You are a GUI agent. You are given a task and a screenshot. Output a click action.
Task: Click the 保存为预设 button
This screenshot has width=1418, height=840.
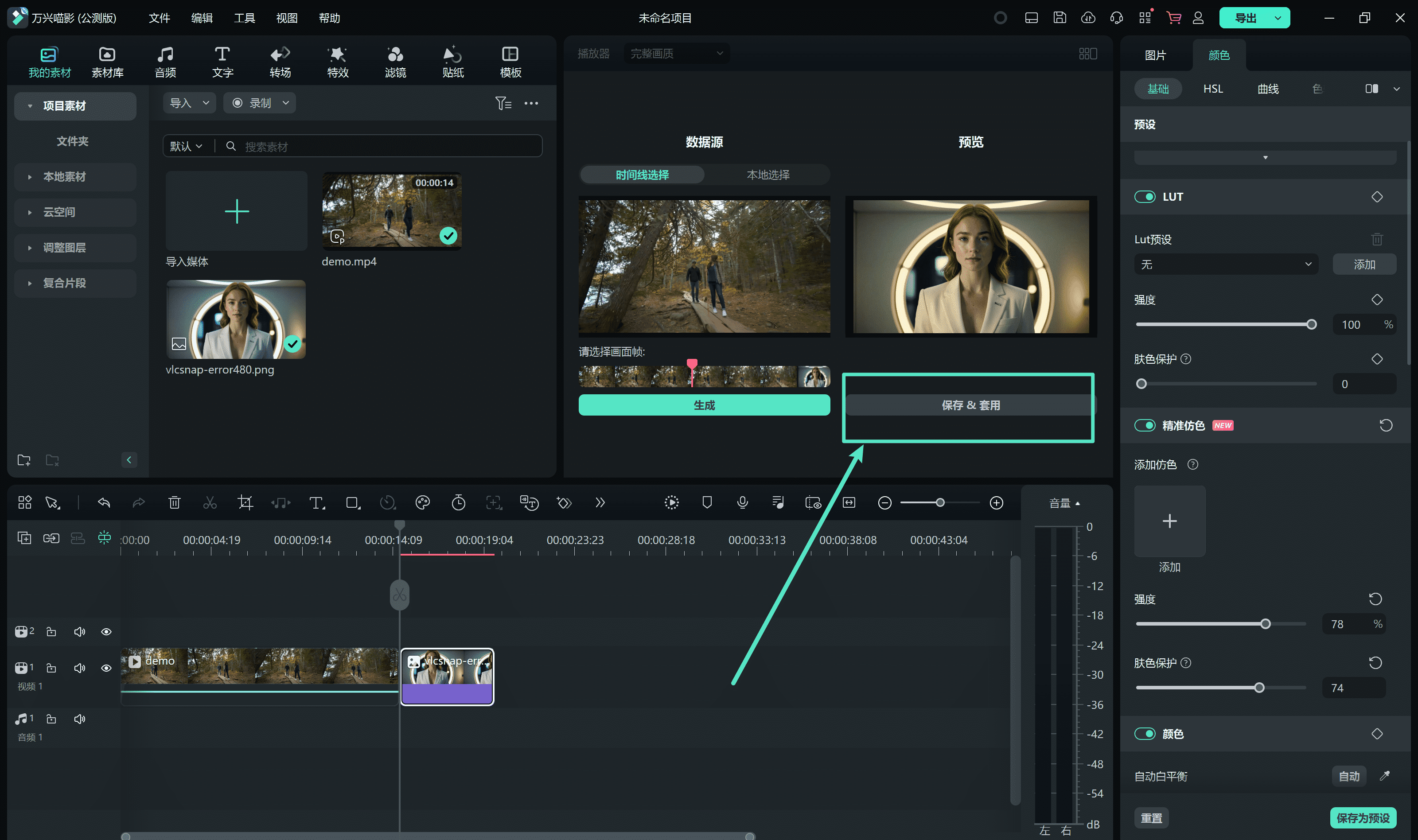1363,818
